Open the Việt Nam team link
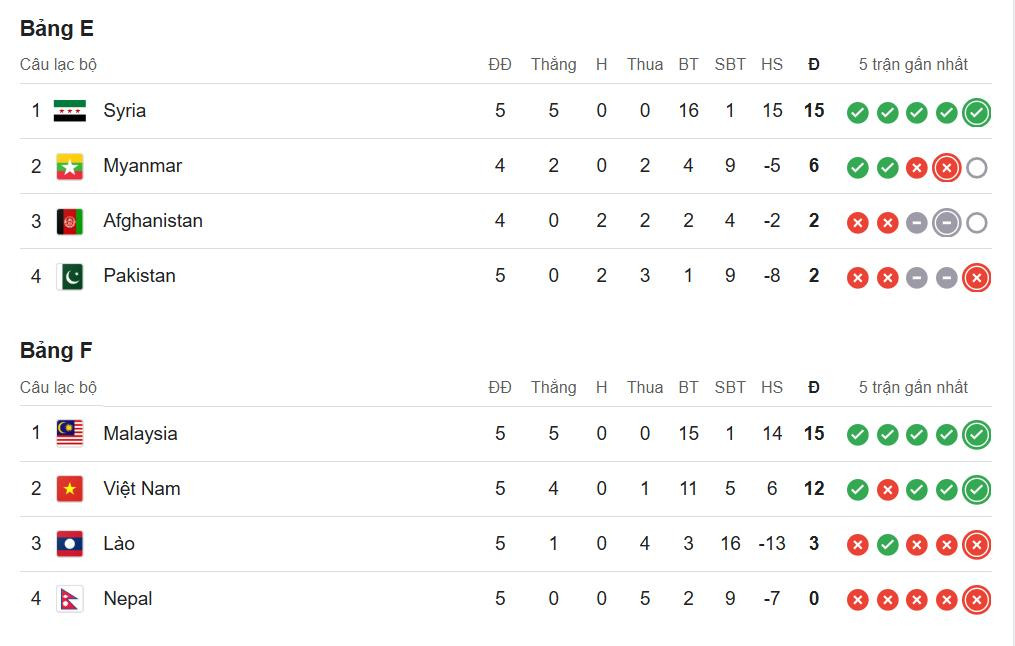1015x646 pixels. point(142,489)
